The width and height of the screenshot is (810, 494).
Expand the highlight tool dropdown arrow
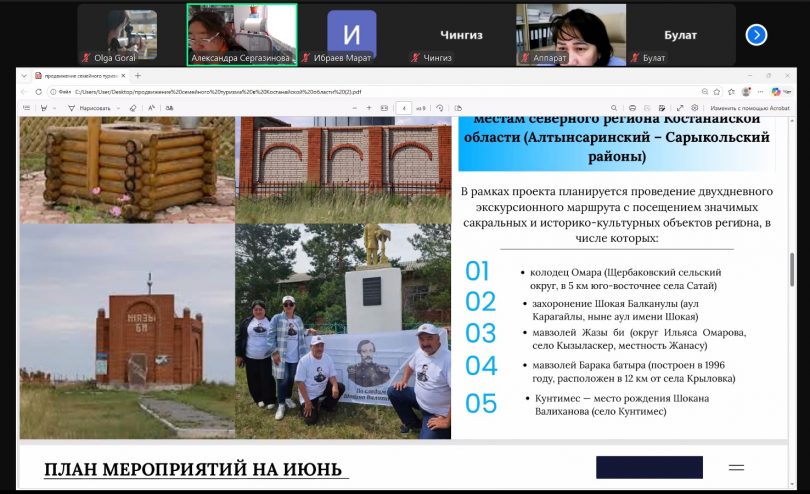56,107
